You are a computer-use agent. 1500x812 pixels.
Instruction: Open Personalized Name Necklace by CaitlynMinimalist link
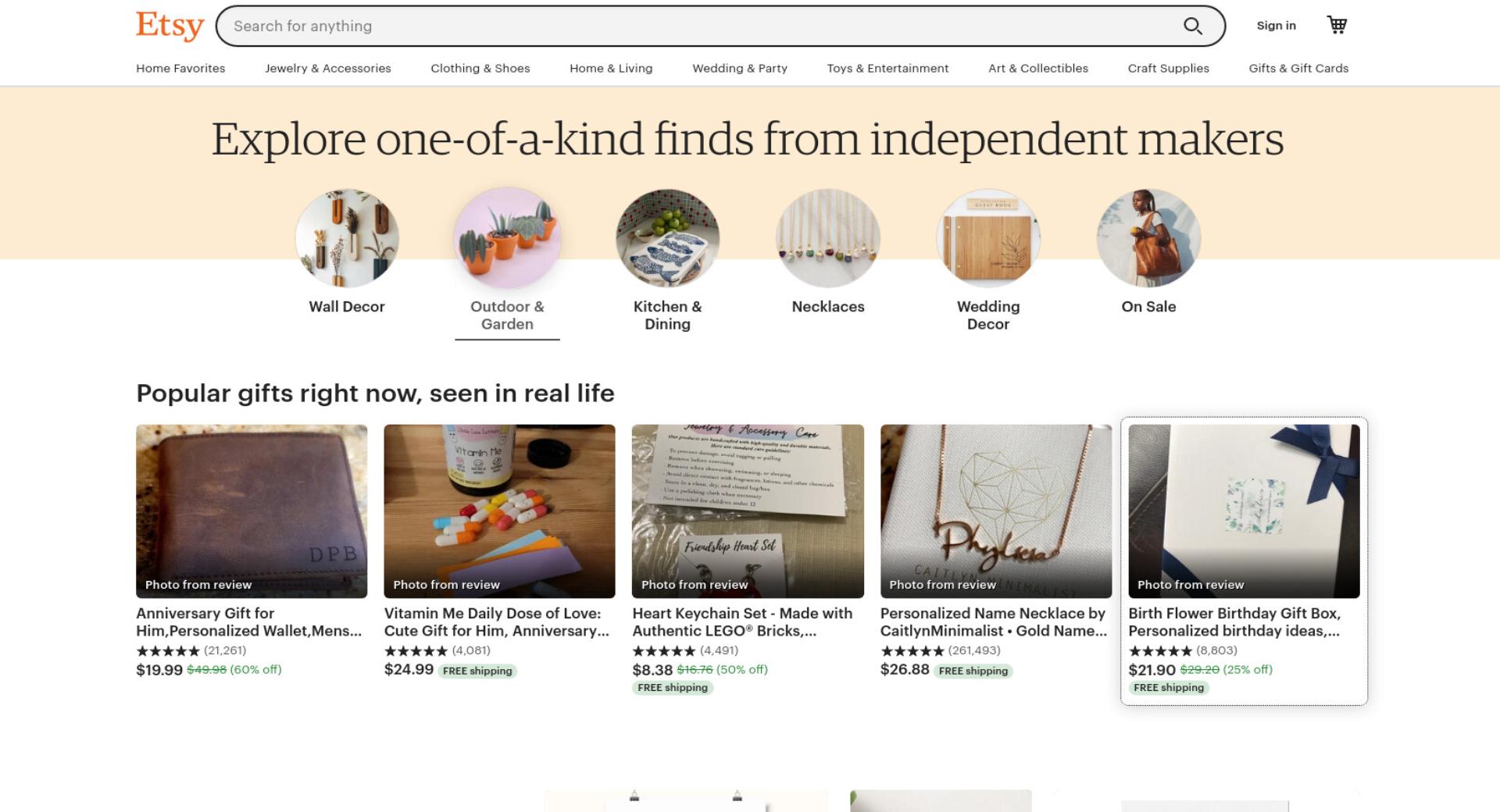(994, 622)
